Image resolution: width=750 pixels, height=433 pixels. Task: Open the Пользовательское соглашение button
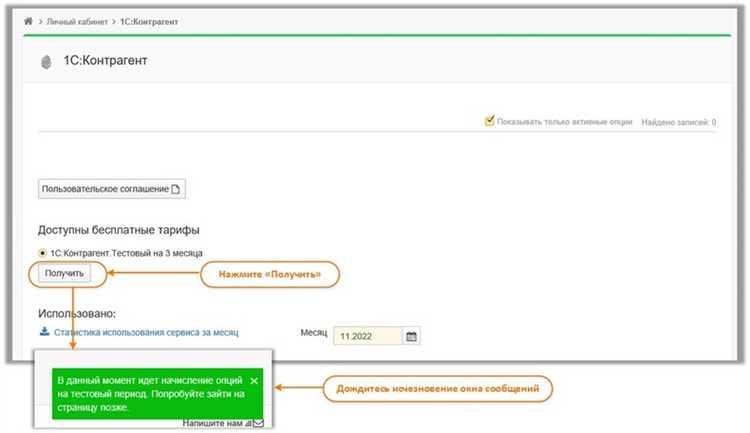pos(111,189)
